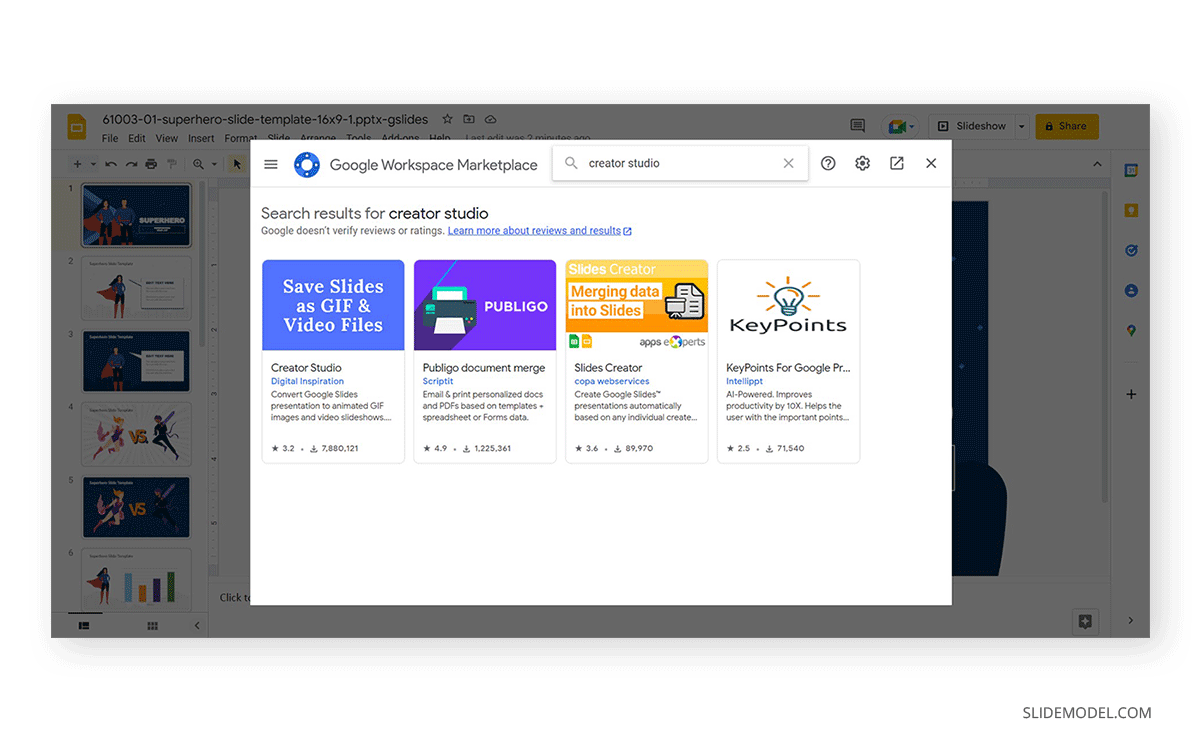
Task: Close the Marketplace dialog
Action: pos(931,163)
